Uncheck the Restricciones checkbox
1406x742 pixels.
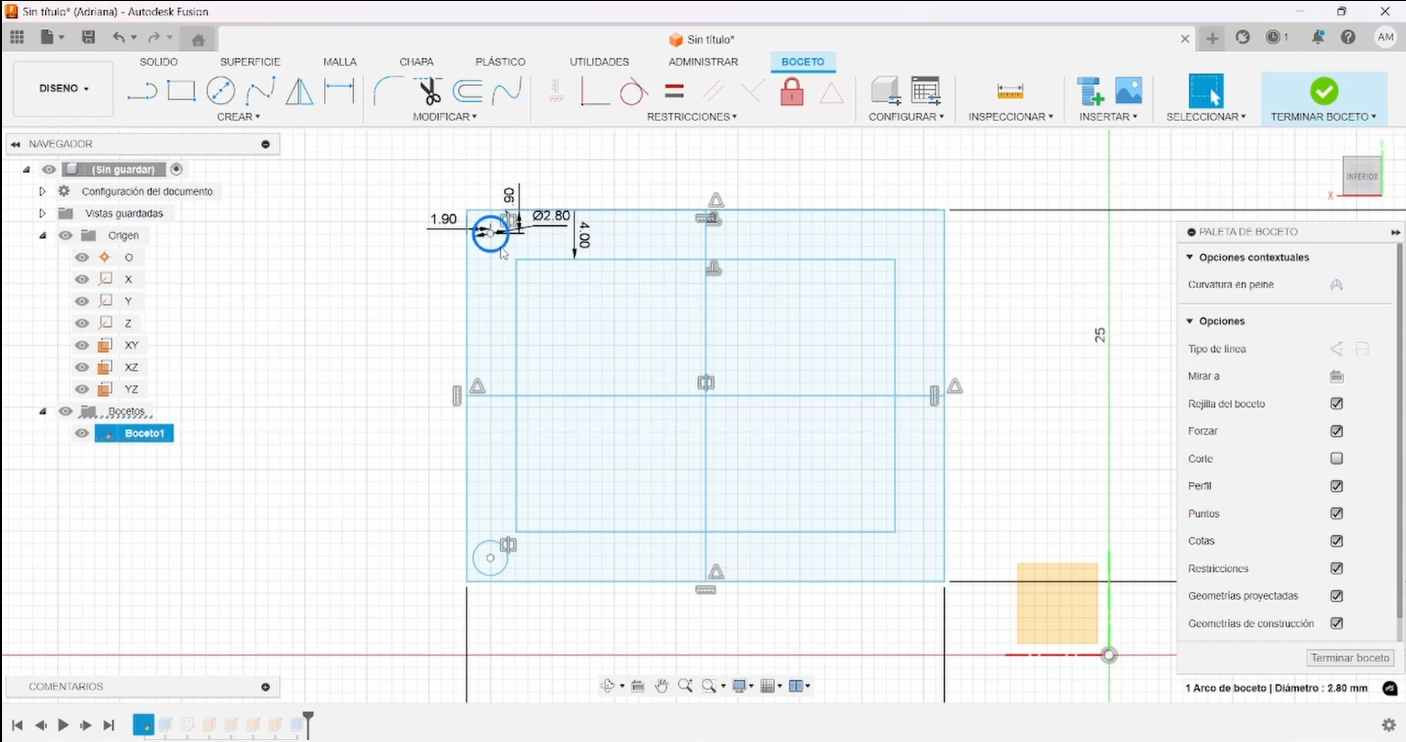coord(1336,568)
